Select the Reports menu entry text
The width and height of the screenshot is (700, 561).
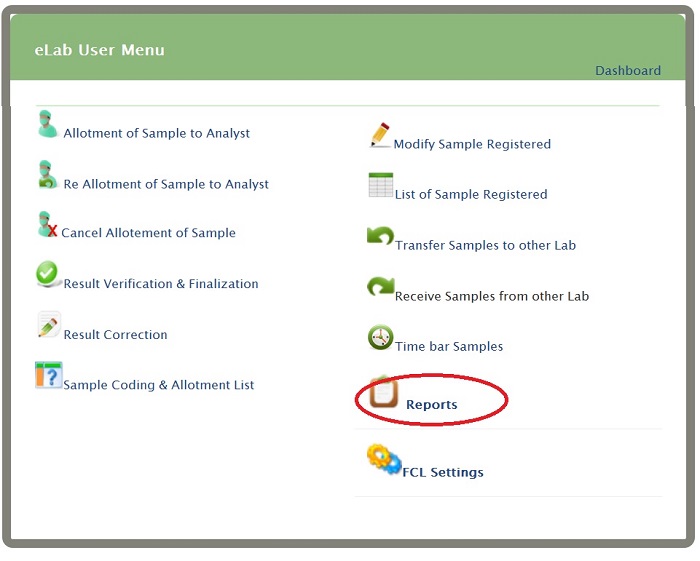[431, 405]
